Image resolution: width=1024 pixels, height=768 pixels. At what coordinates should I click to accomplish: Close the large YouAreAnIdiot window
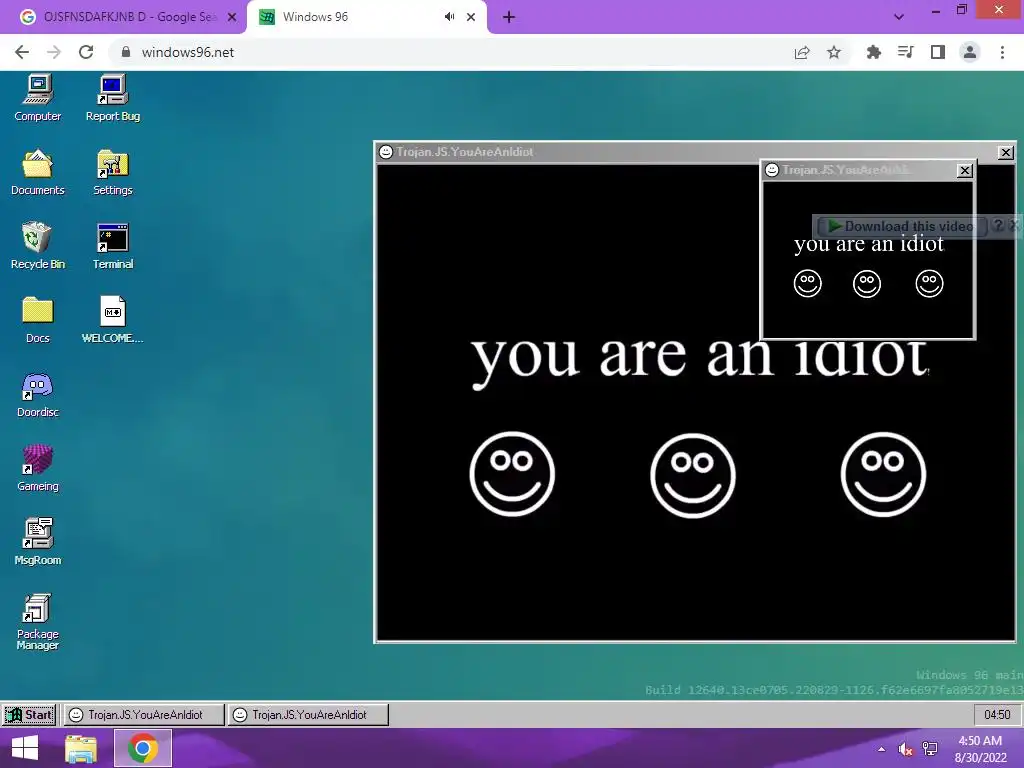click(1006, 152)
